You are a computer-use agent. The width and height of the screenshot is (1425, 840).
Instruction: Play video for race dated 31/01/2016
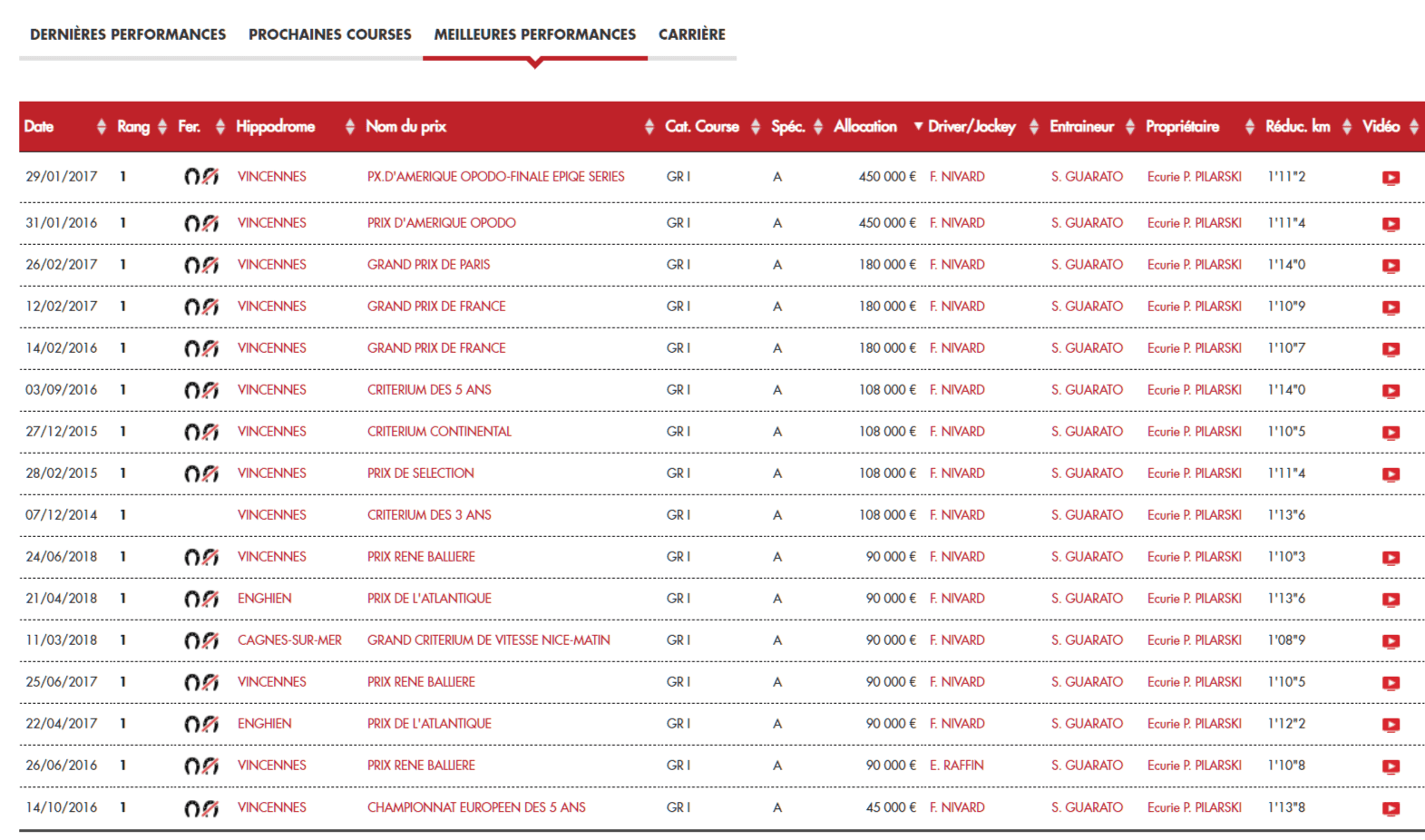(x=1391, y=224)
